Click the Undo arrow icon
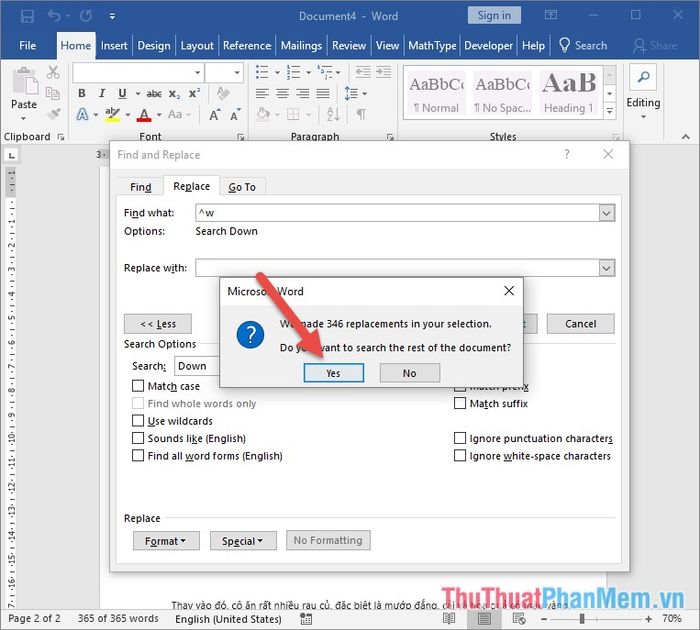 54,17
